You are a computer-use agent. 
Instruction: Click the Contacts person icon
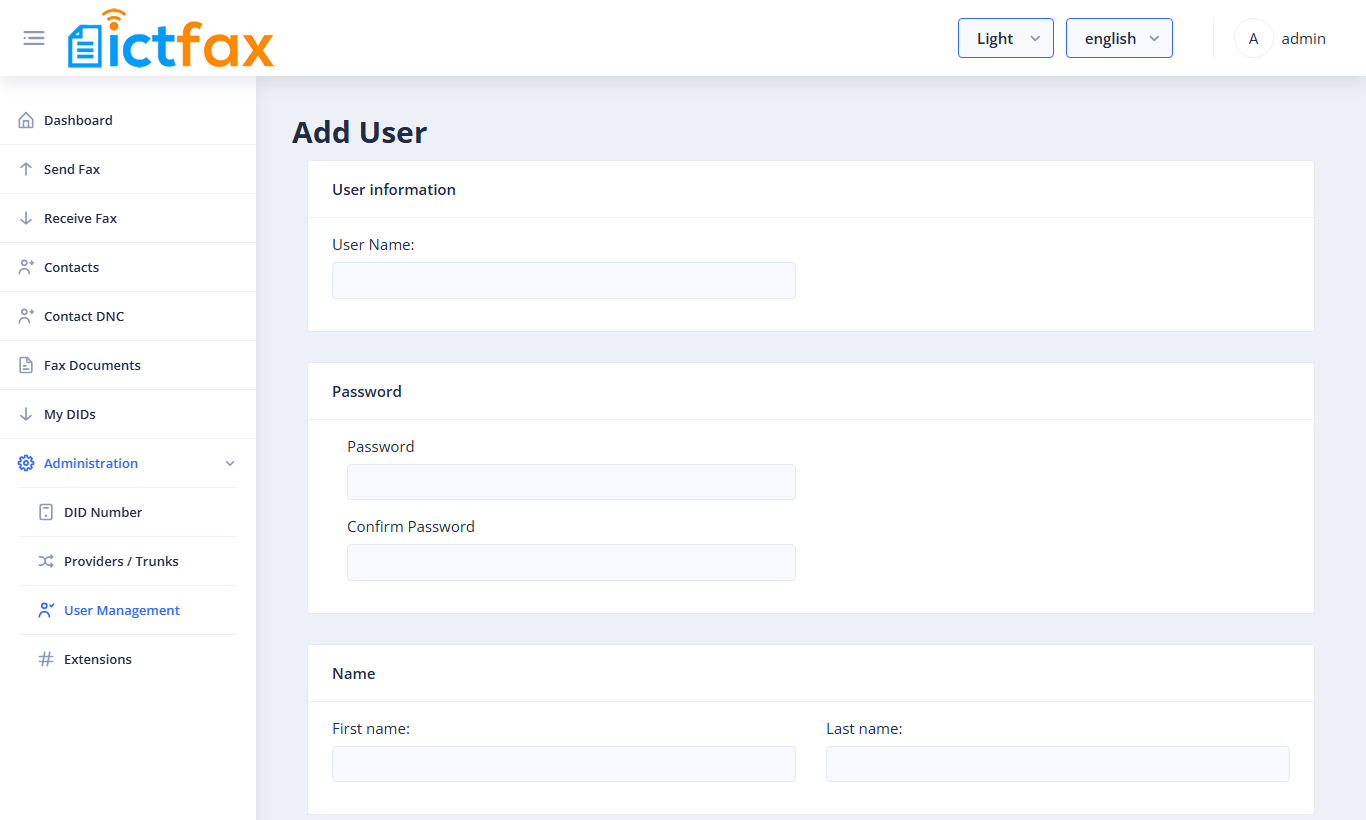[26, 267]
